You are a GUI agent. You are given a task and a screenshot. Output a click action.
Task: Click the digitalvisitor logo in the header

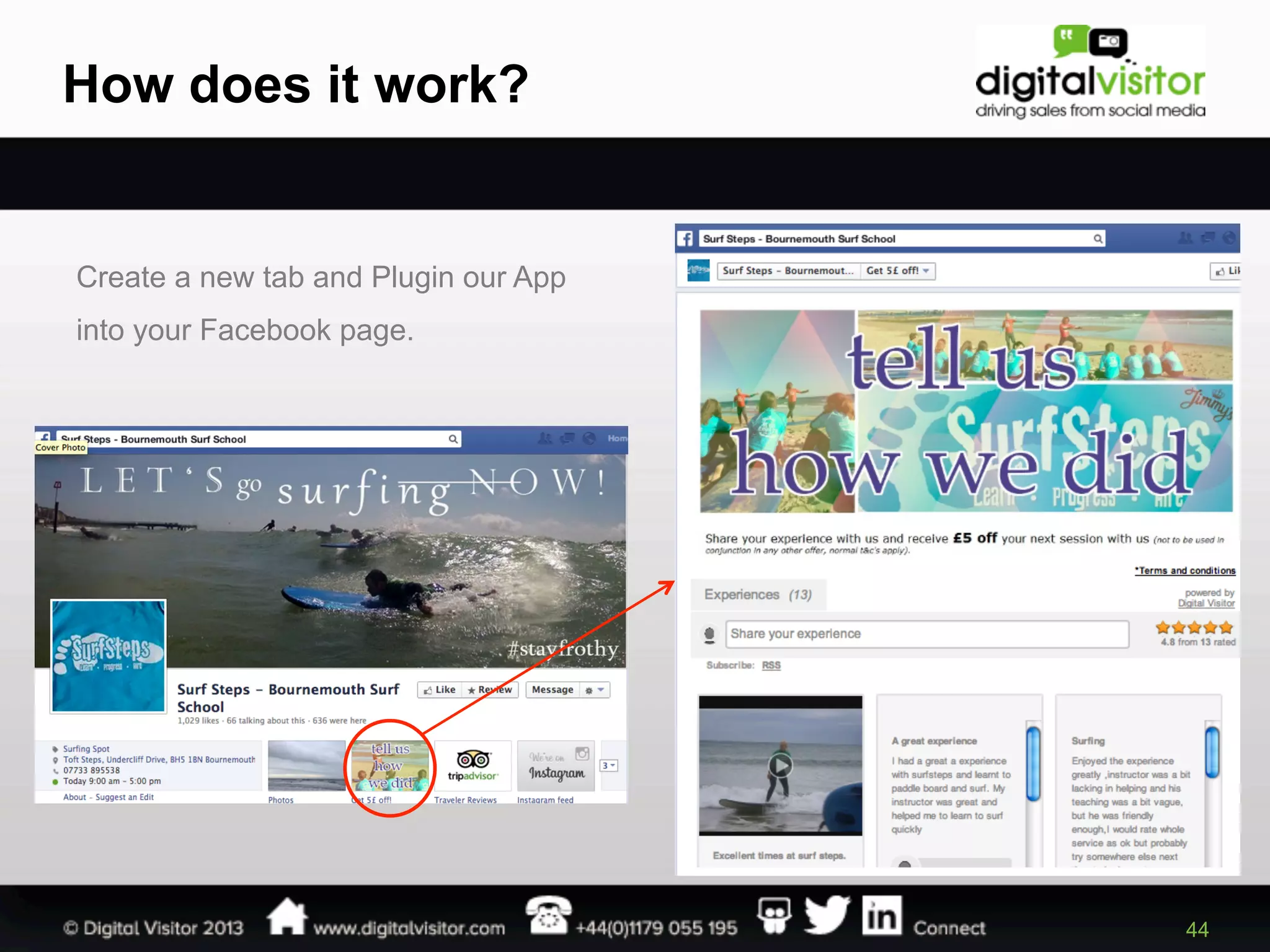click(1090, 71)
